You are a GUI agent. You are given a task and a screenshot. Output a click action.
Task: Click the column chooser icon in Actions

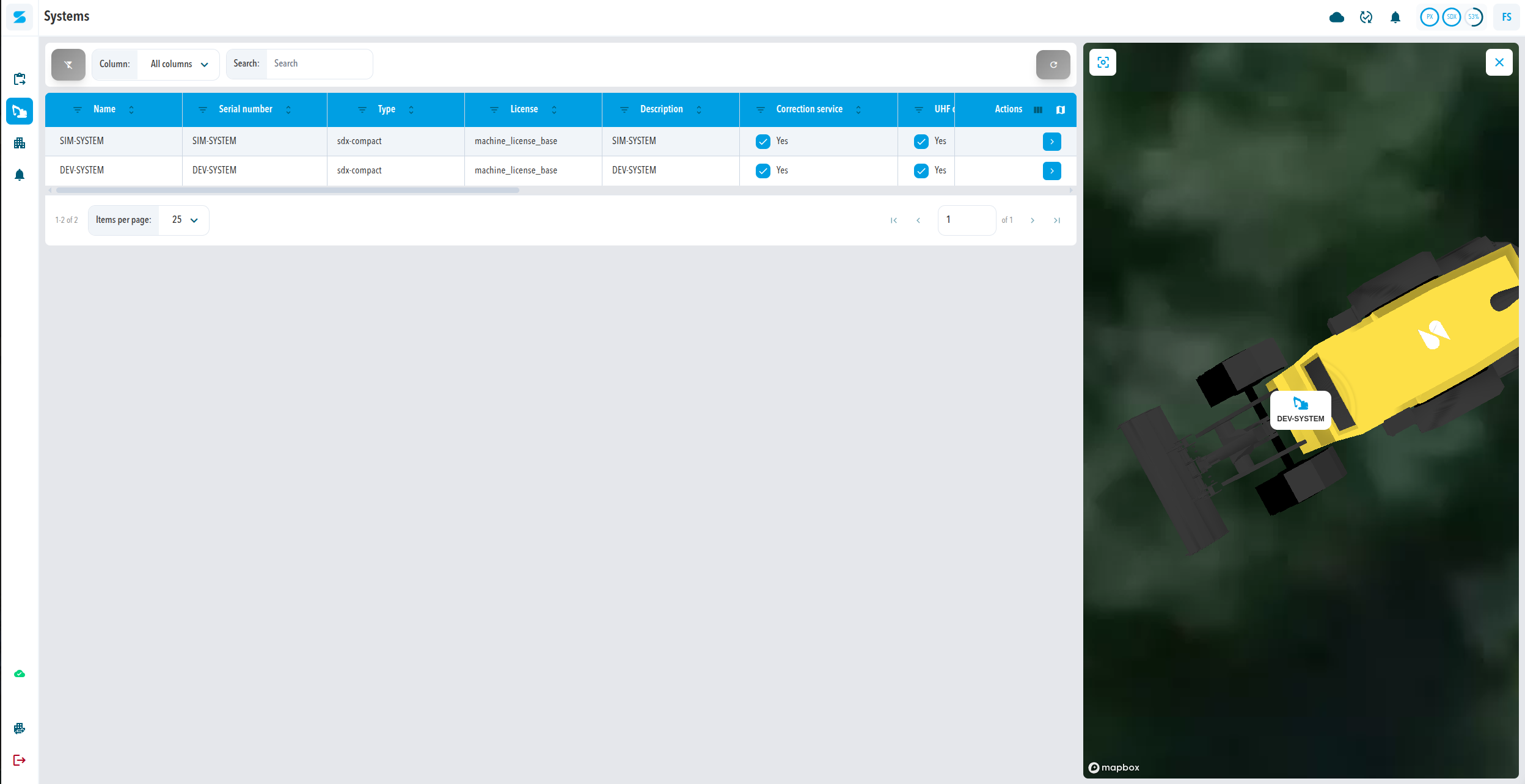1038,110
